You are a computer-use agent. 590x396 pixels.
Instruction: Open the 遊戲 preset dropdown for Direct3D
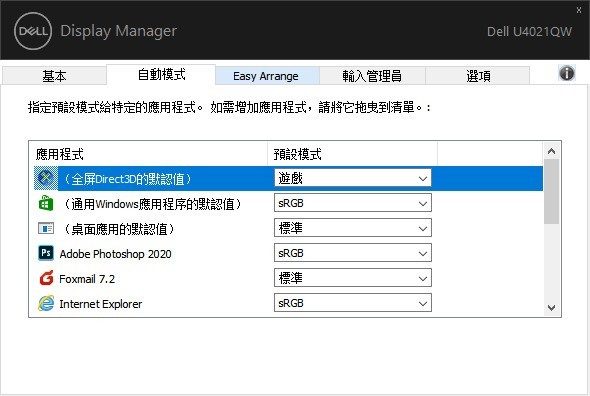pyautogui.click(x=353, y=178)
